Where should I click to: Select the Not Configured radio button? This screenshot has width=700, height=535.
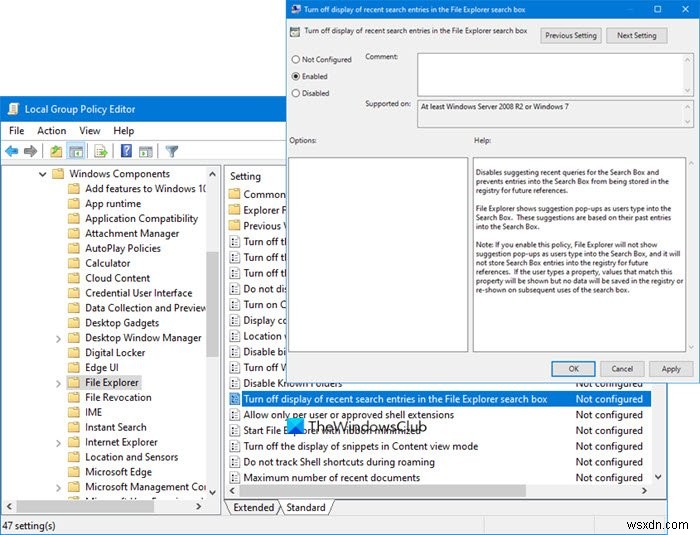click(x=296, y=59)
